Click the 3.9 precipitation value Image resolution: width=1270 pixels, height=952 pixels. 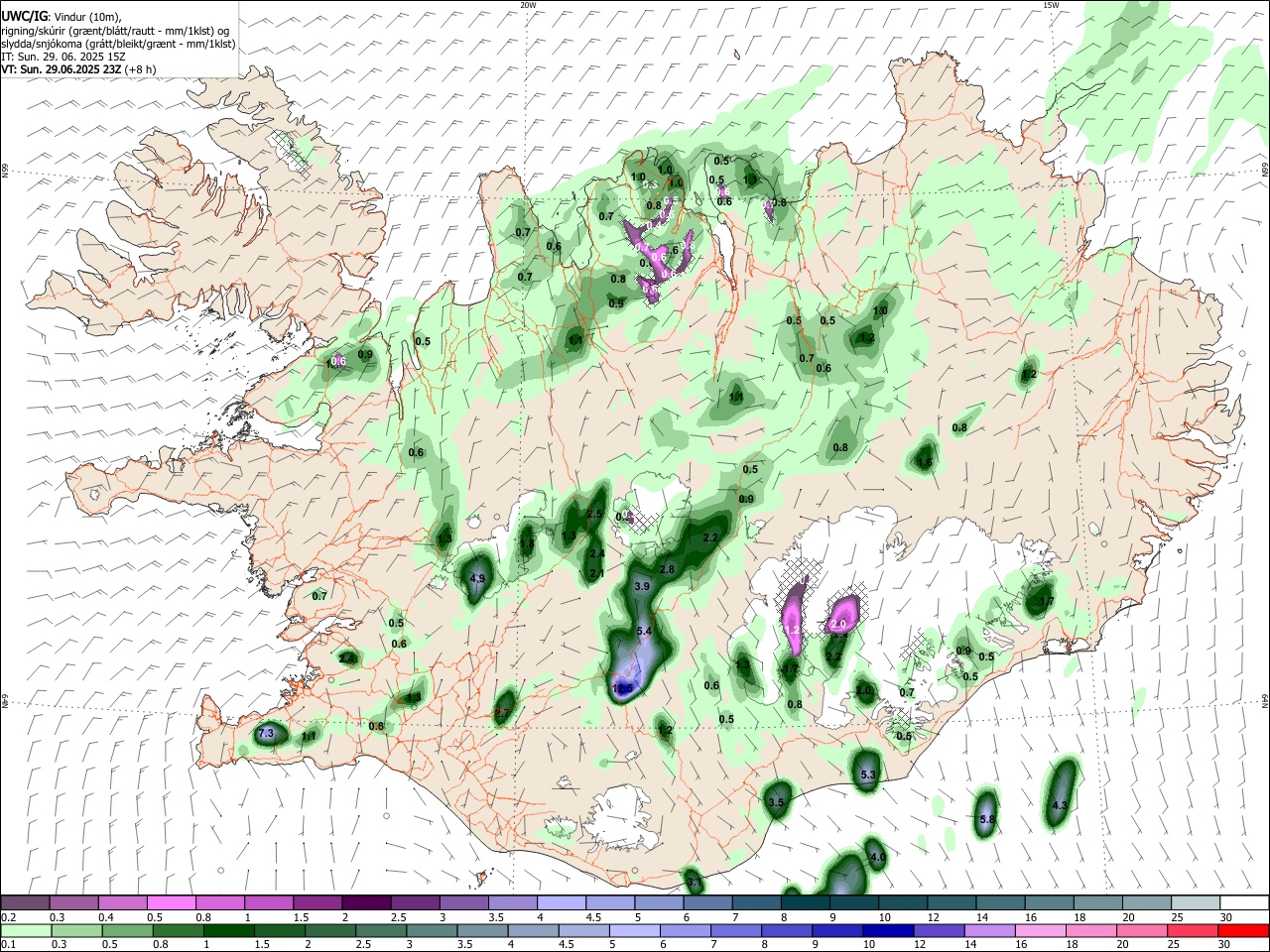point(641,586)
